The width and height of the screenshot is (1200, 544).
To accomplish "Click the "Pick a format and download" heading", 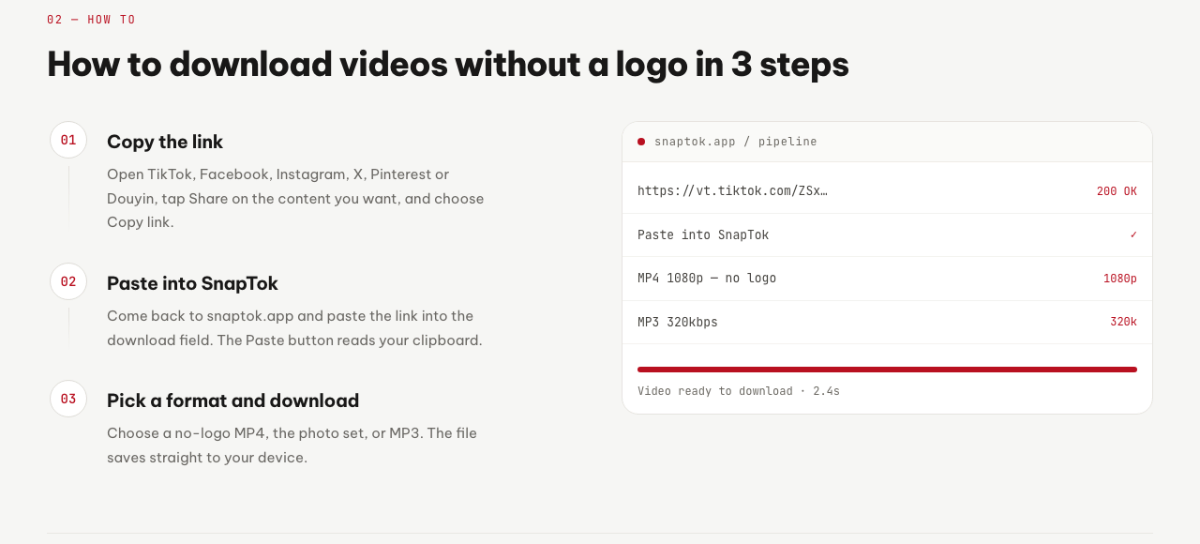I will pos(233,401).
